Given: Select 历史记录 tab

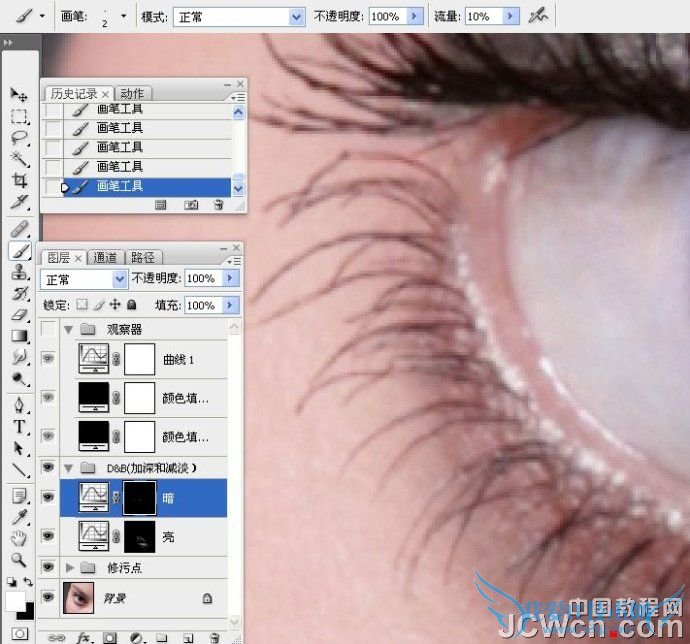Looking at the screenshot, I should coord(74,94).
